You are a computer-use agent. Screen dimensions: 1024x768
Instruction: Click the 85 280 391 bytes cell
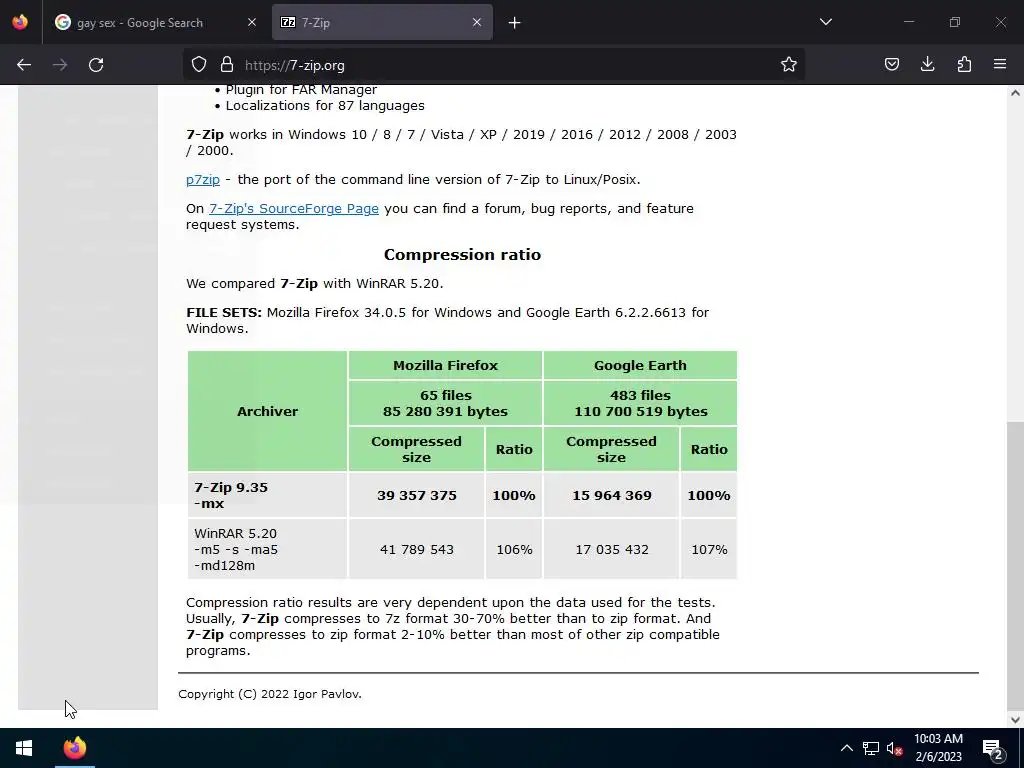(x=445, y=403)
